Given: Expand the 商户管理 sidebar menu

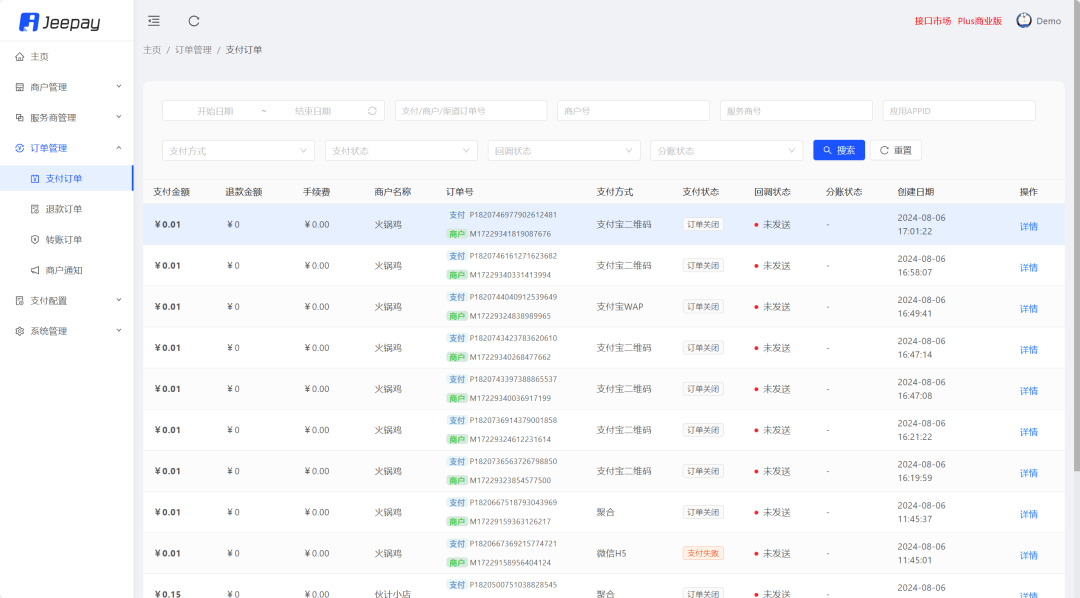Looking at the screenshot, I should pyautogui.click(x=66, y=87).
